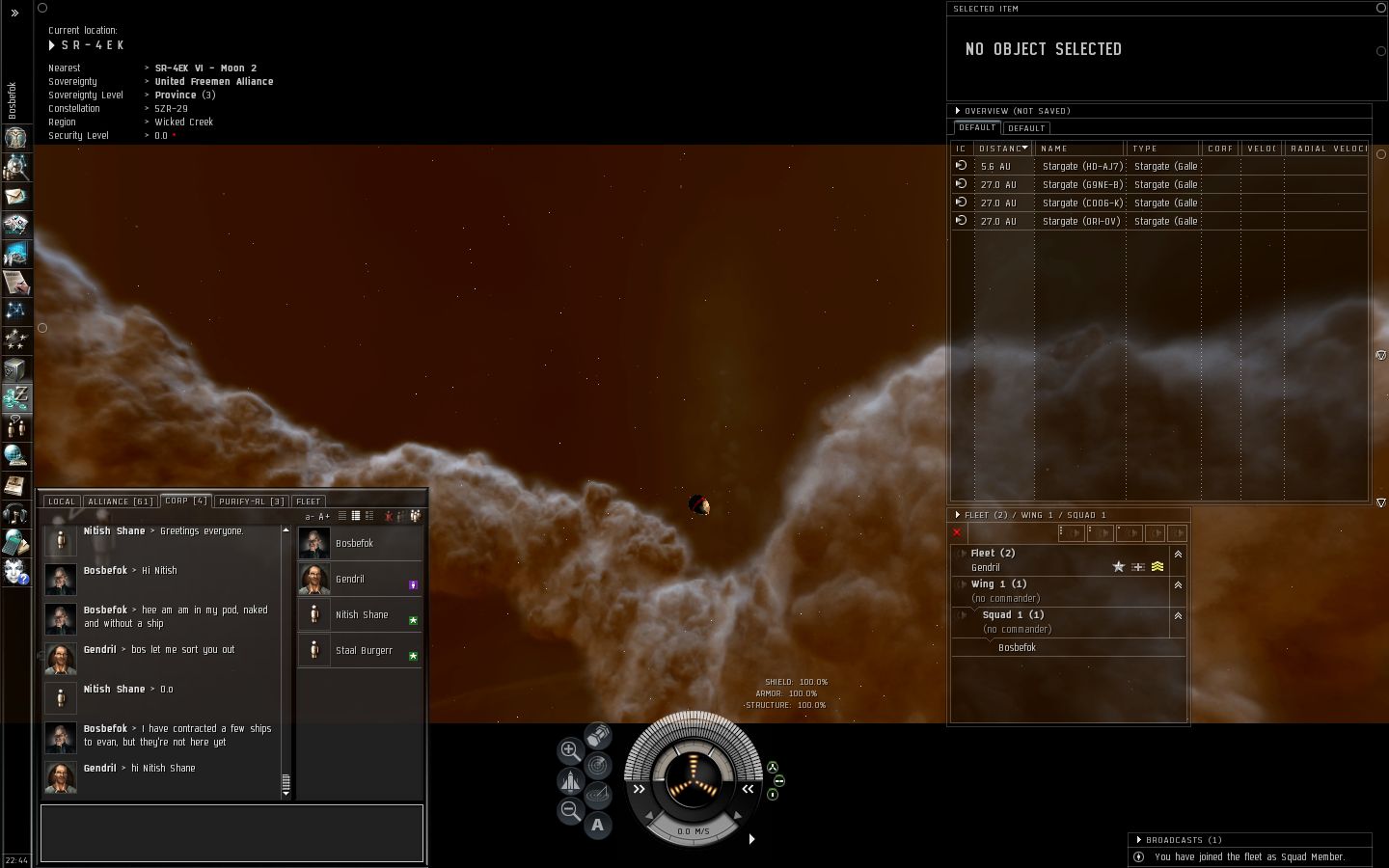Viewport: 1389px width, 868px height.
Task: Open the scanner radar icon on the HUD
Action: 598,766
